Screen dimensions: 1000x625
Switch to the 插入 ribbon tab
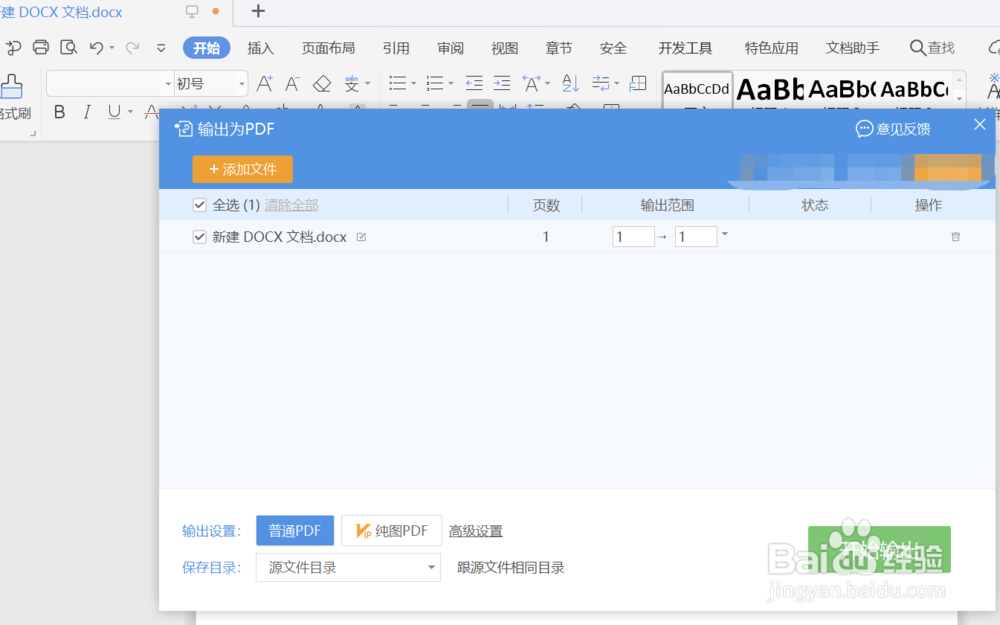click(x=258, y=47)
